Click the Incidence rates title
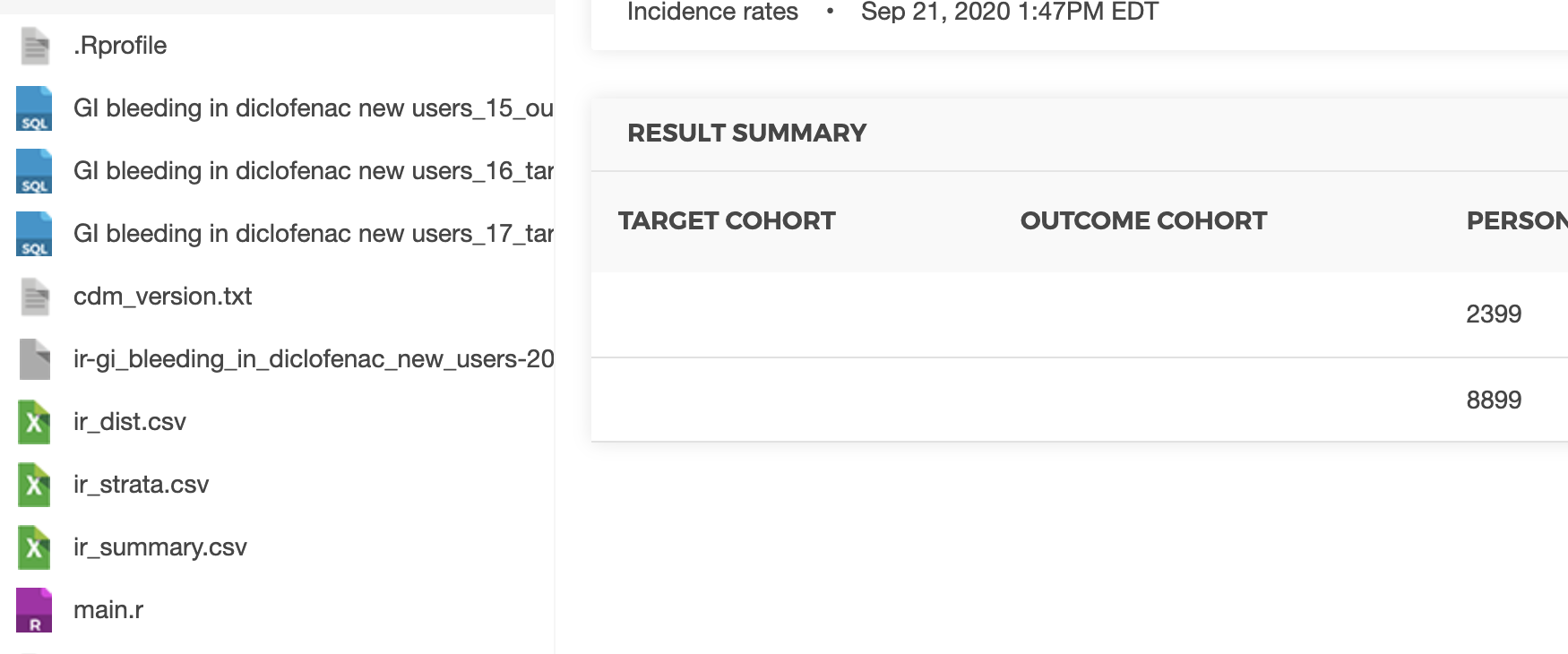The width and height of the screenshot is (1568, 654). pyautogui.click(x=712, y=12)
